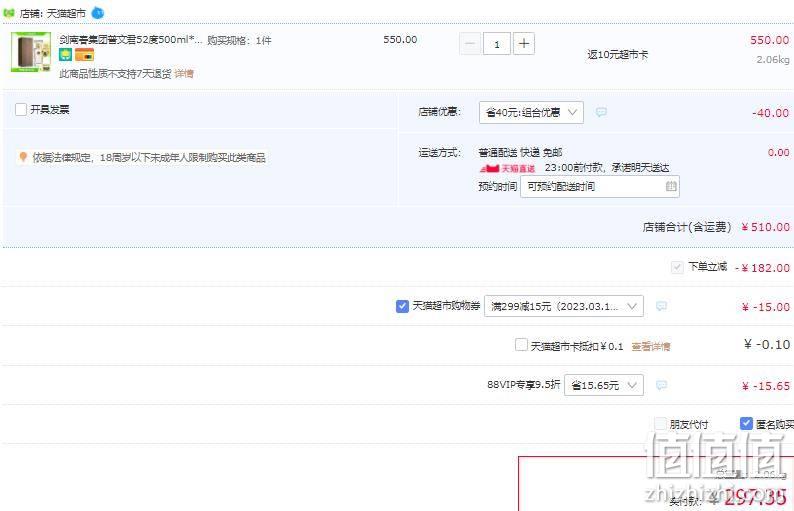The height and width of the screenshot is (511, 794).
Task: Click the -40.00 store discount amount
Action: click(x=770, y=113)
